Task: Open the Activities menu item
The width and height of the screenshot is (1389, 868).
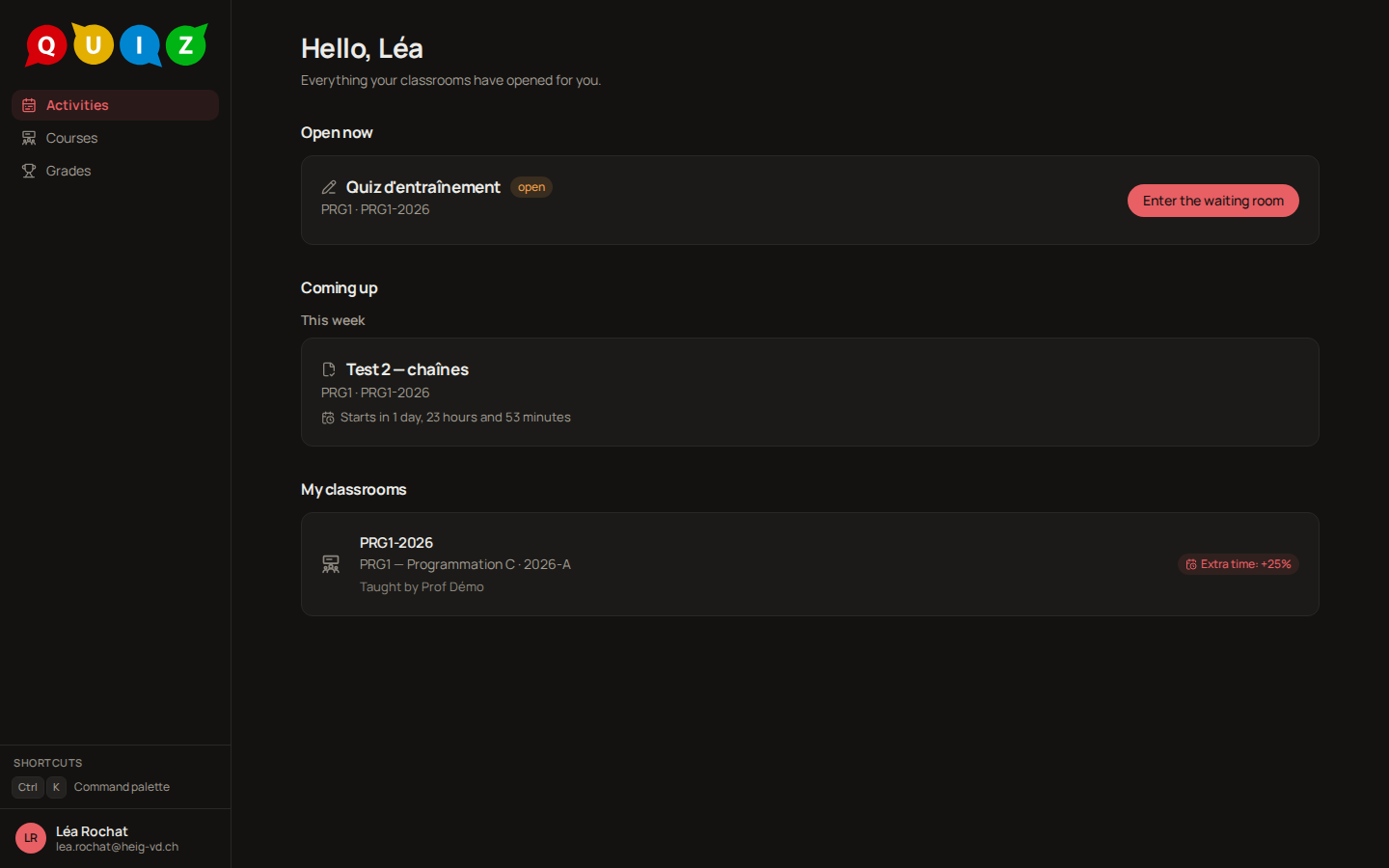Action: [x=116, y=105]
